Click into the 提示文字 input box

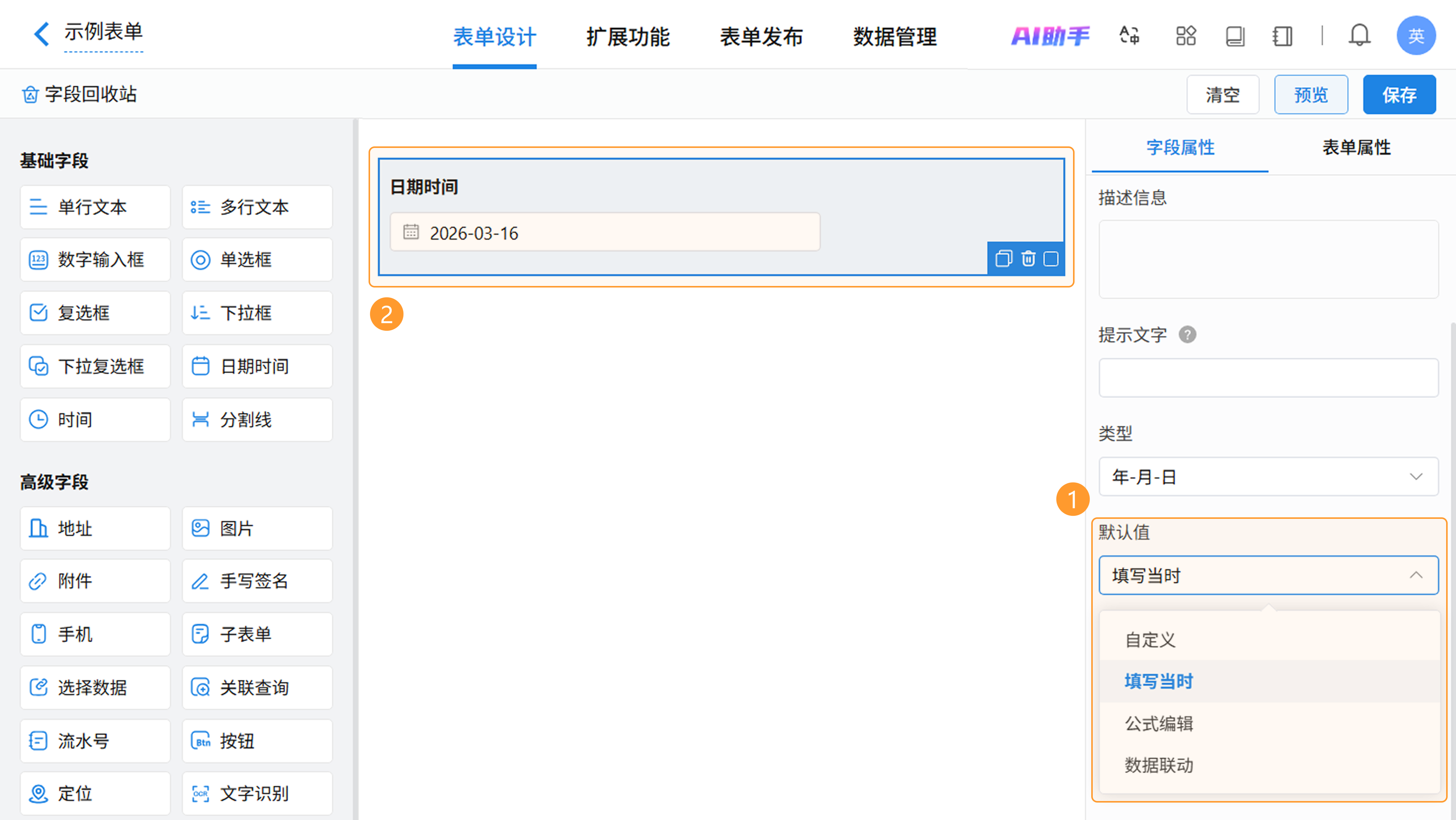click(x=1268, y=378)
